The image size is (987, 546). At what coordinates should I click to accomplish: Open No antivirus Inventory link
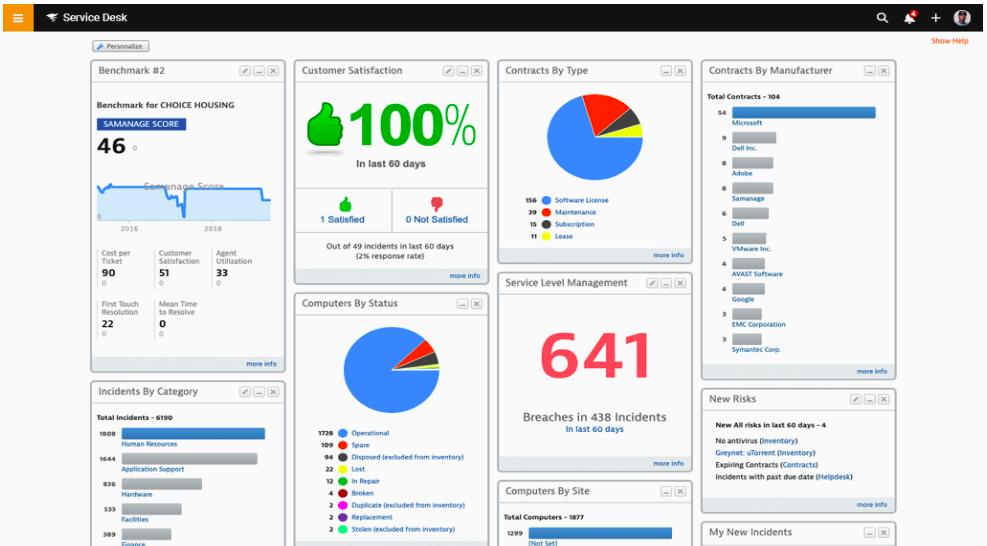point(778,441)
